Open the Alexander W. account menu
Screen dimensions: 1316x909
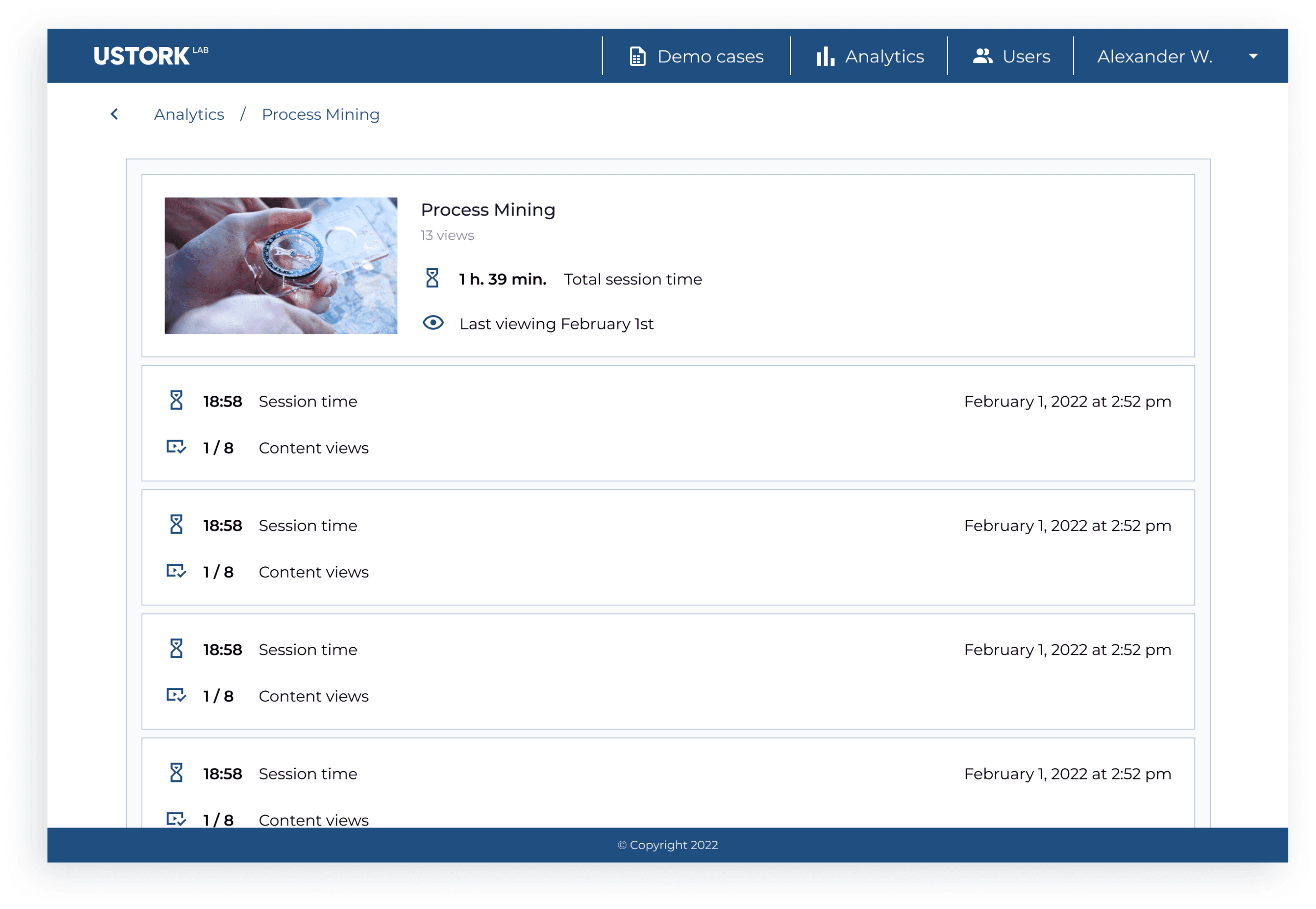point(1154,56)
